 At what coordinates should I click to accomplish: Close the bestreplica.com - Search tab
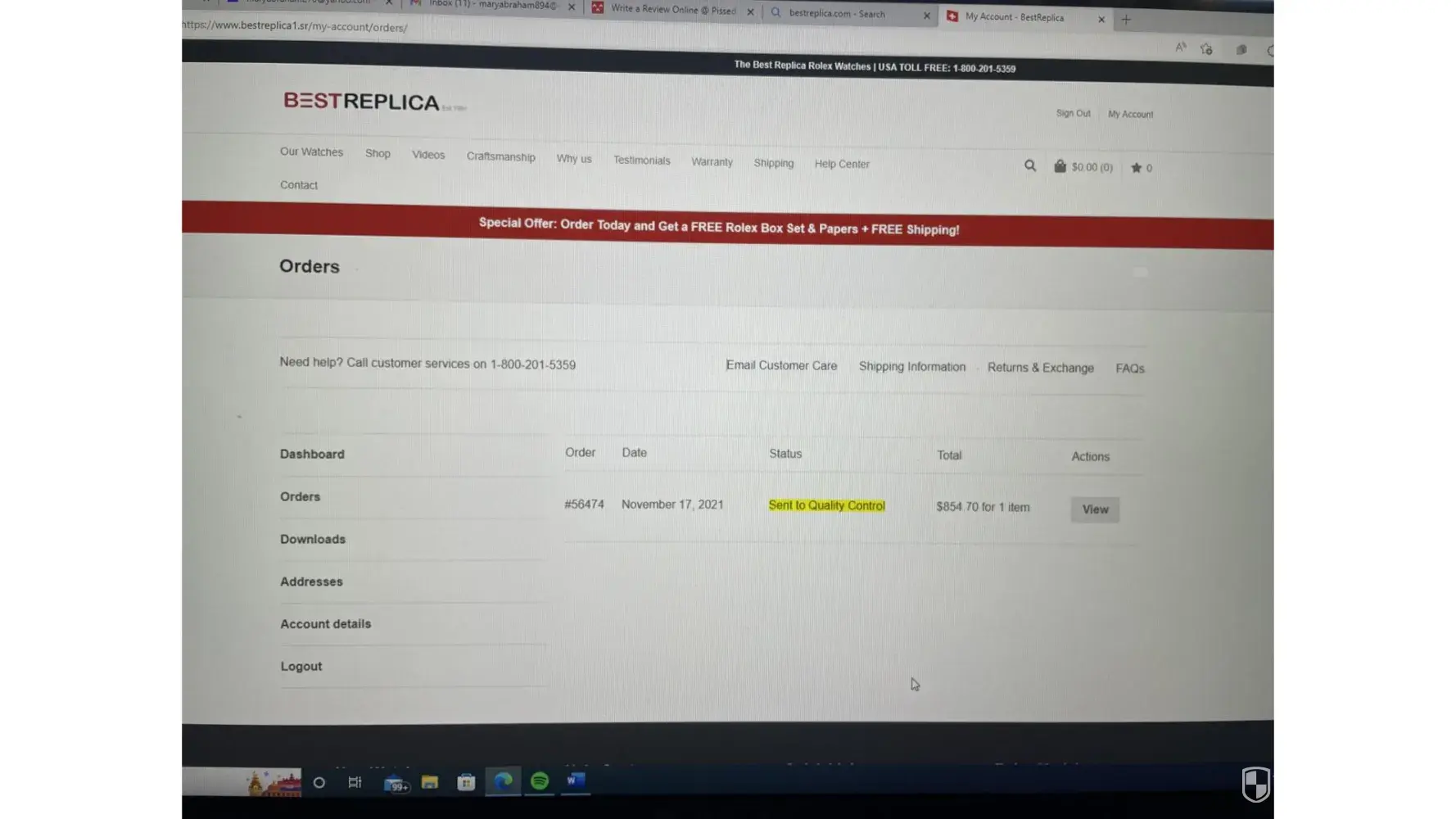point(927,16)
